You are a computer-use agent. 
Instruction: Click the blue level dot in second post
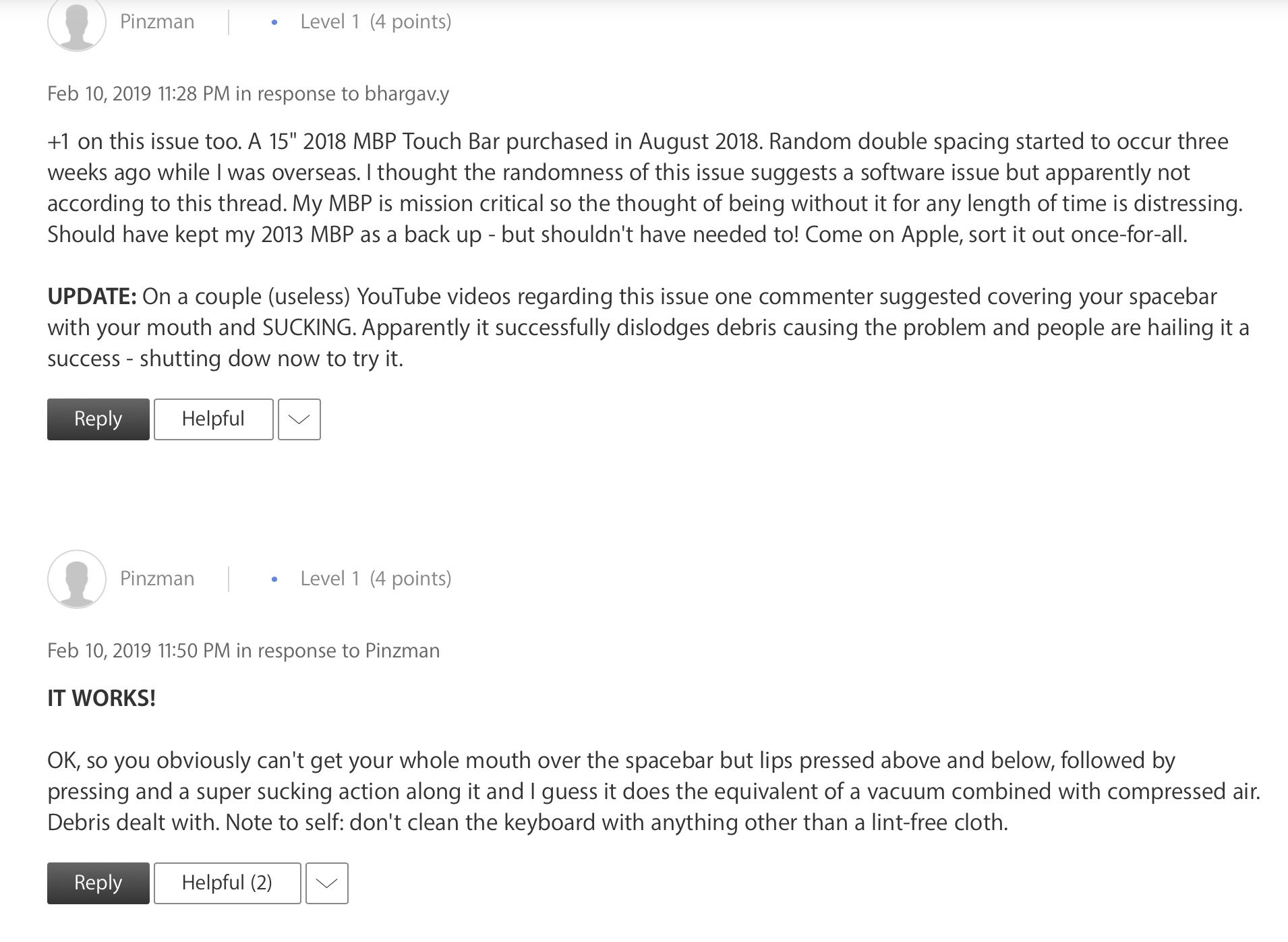click(274, 579)
